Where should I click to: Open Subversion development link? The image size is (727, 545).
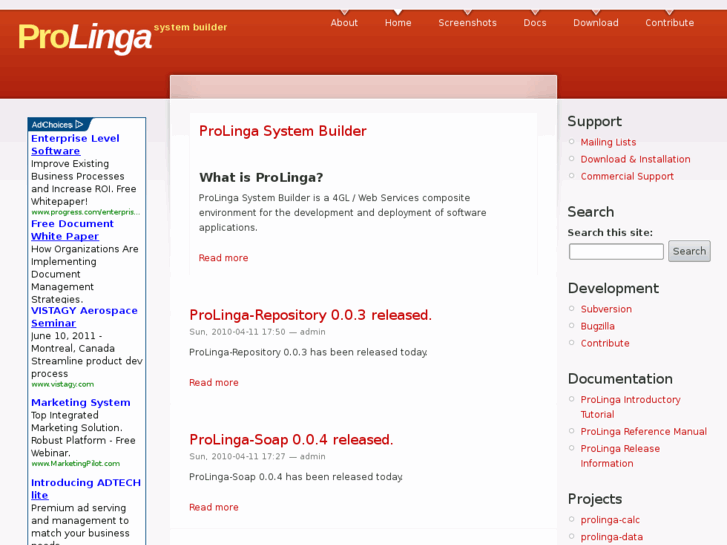coord(606,309)
